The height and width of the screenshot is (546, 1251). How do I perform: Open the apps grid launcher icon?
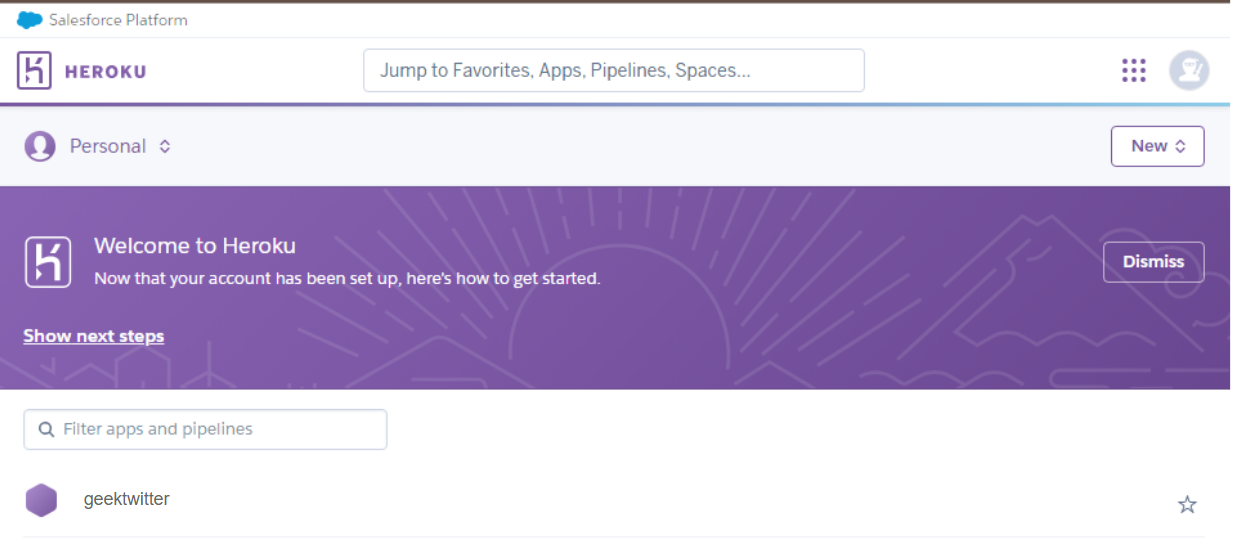(x=1133, y=71)
